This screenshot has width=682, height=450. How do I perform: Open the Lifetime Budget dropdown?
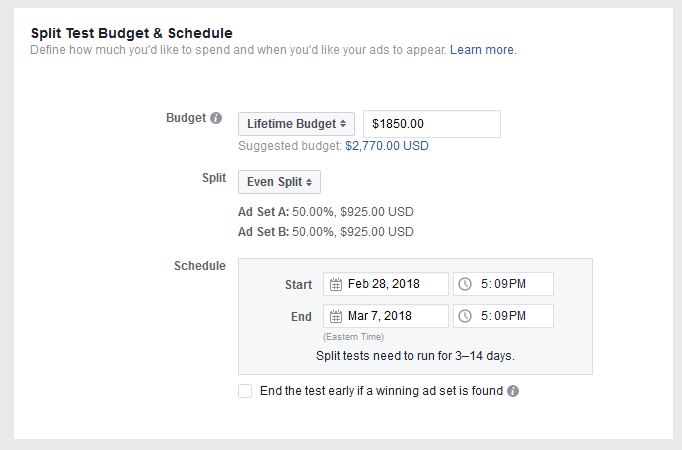[x=296, y=124]
